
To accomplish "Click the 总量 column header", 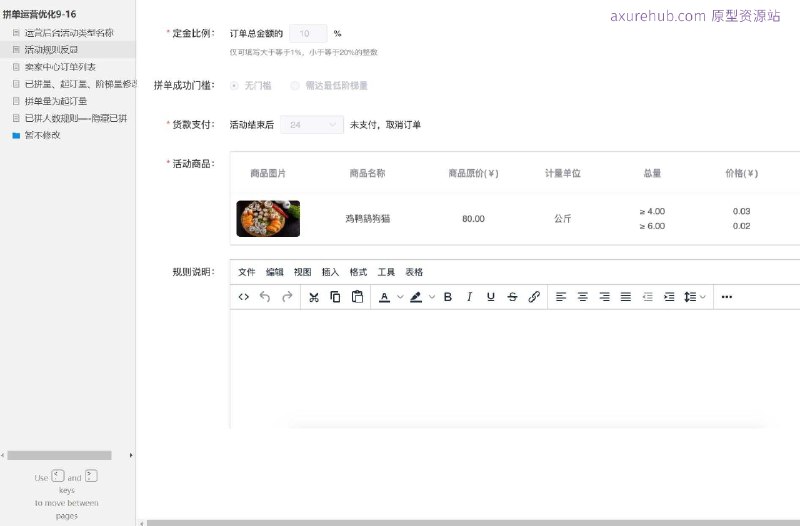I will pos(652,173).
